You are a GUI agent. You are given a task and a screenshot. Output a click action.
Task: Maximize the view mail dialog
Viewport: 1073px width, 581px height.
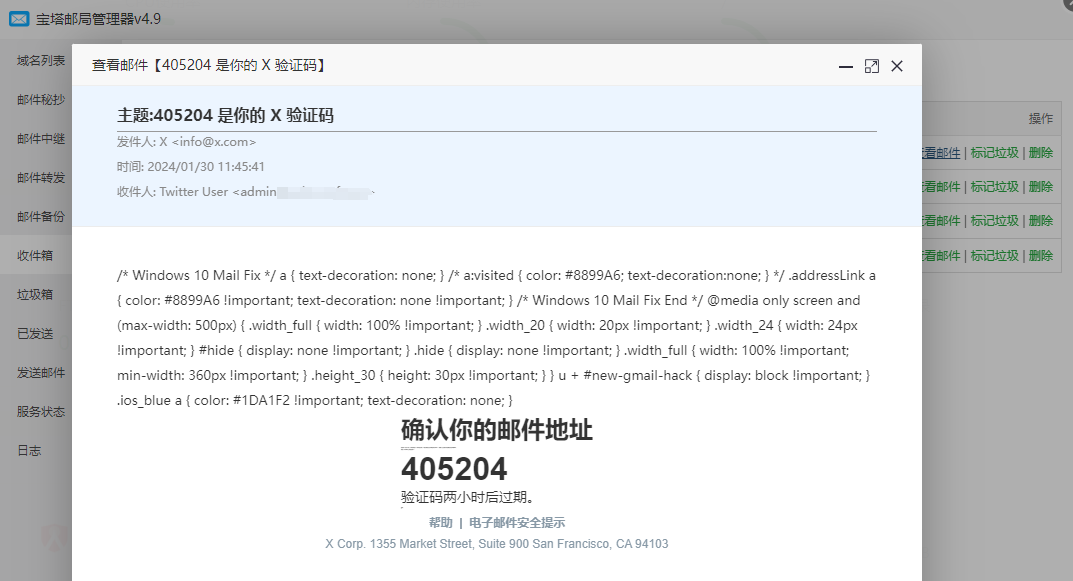[872, 66]
